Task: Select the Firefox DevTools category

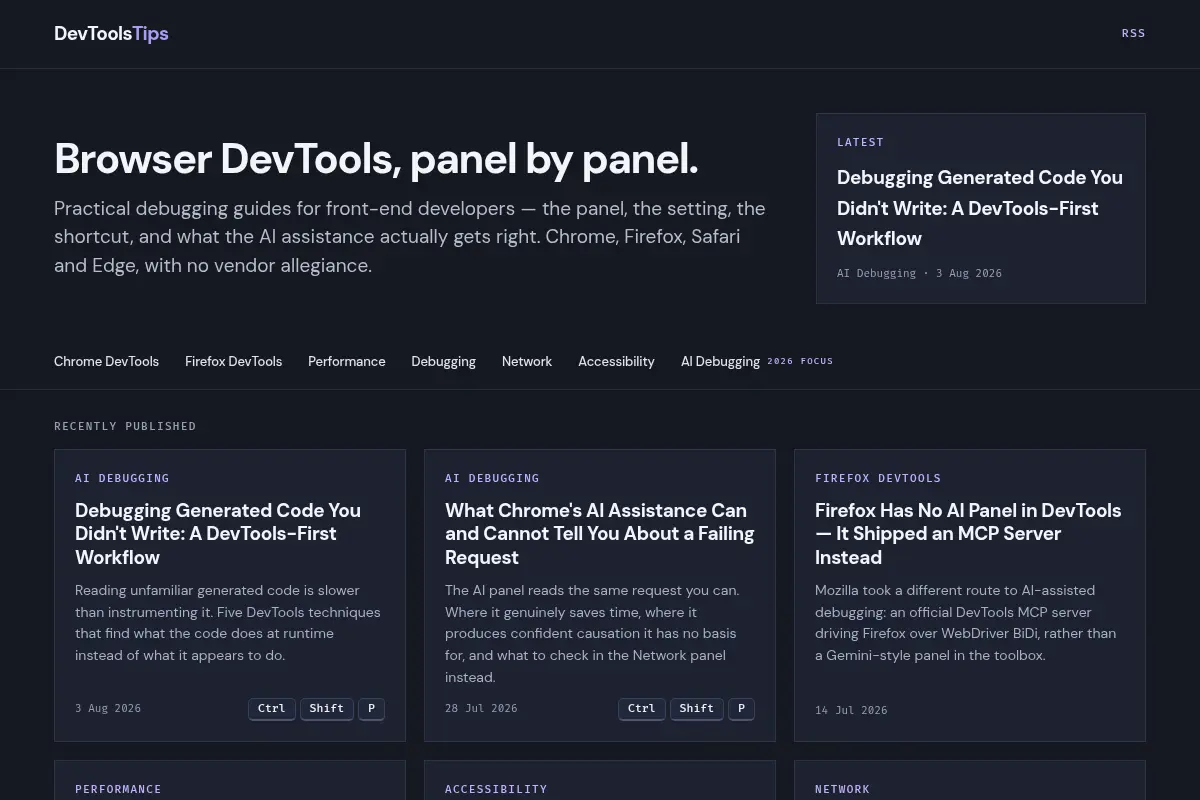Action: tap(233, 361)
